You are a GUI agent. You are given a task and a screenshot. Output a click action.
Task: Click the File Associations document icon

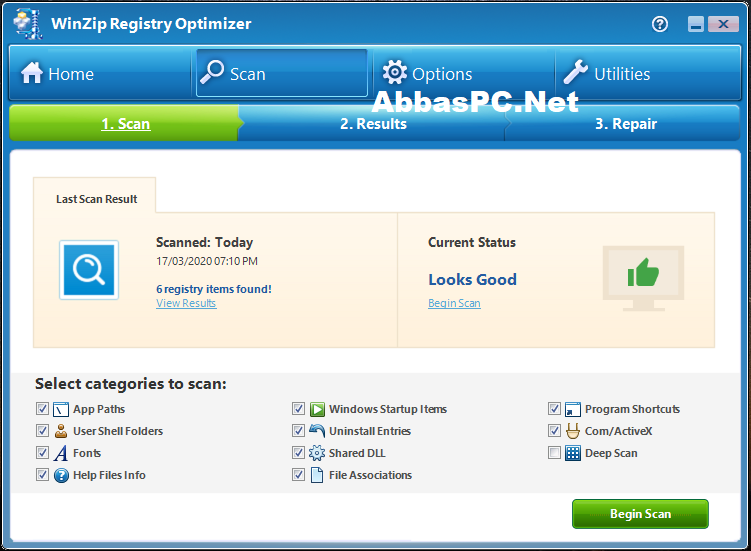point(317,475)
